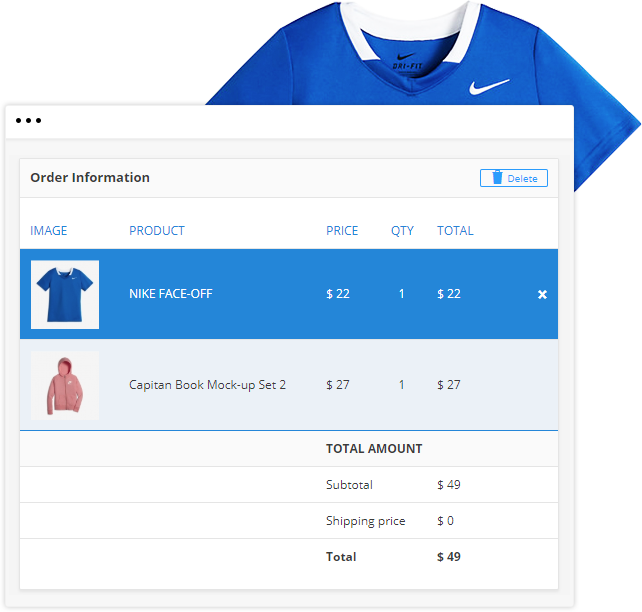
Task: Open the blue Nike t-shirt thumbnail
Action: pos(65,294)
